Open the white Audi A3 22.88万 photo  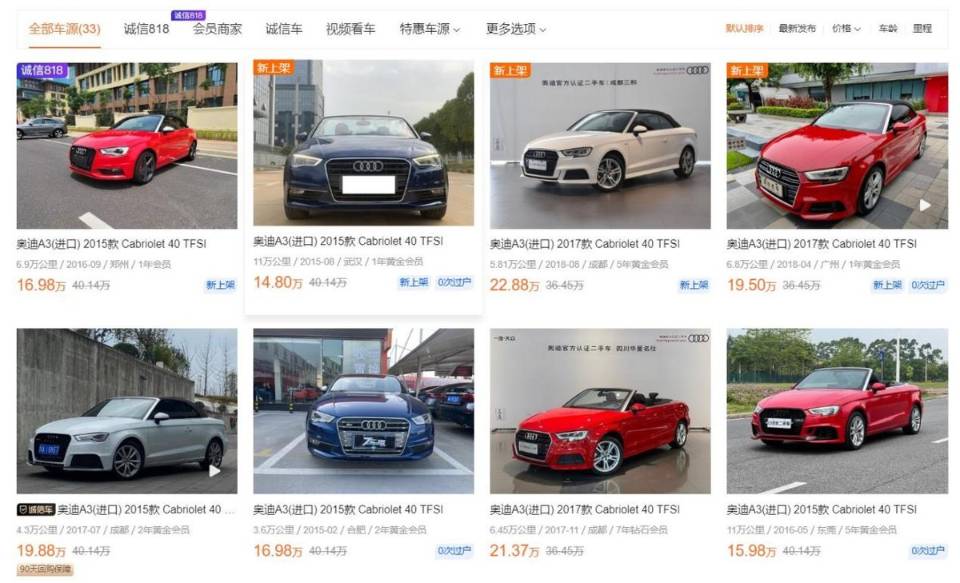pyautogui.click(x=600, y=146)
